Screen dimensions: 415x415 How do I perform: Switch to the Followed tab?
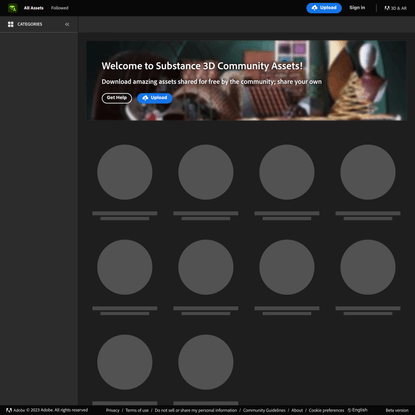point(60,8)
